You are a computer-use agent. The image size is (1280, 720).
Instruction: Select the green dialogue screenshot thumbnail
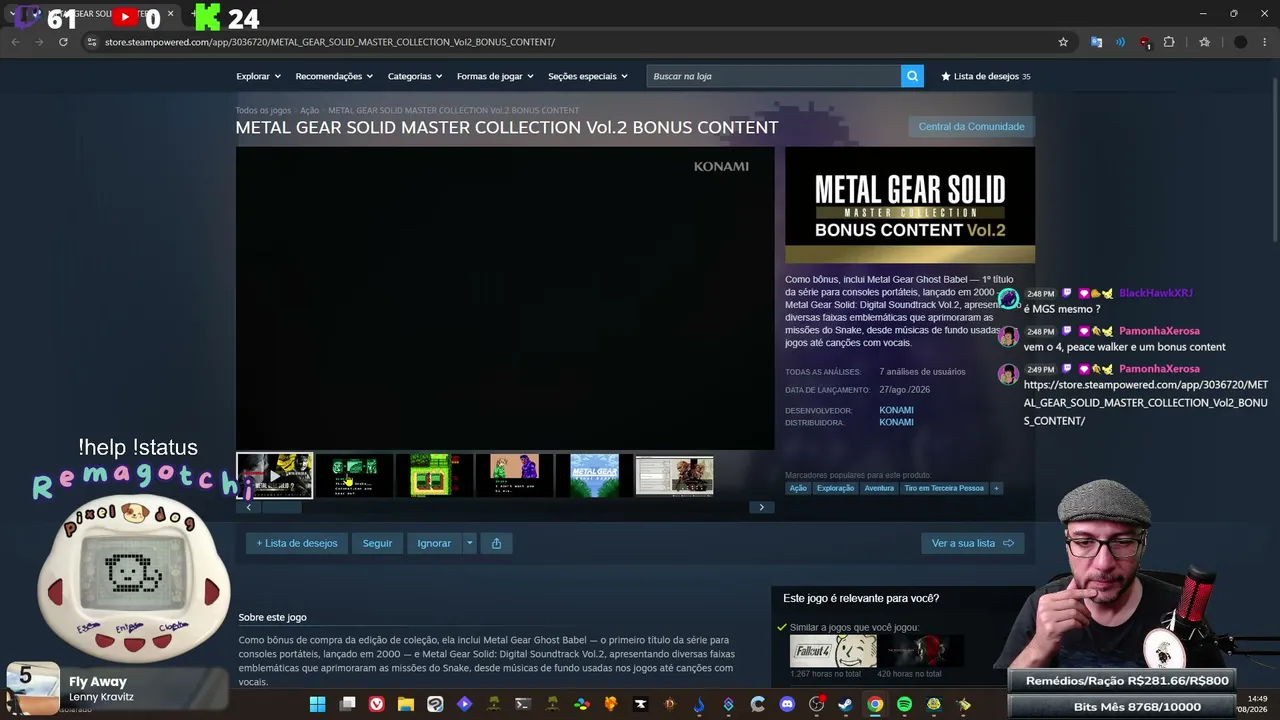354,475
